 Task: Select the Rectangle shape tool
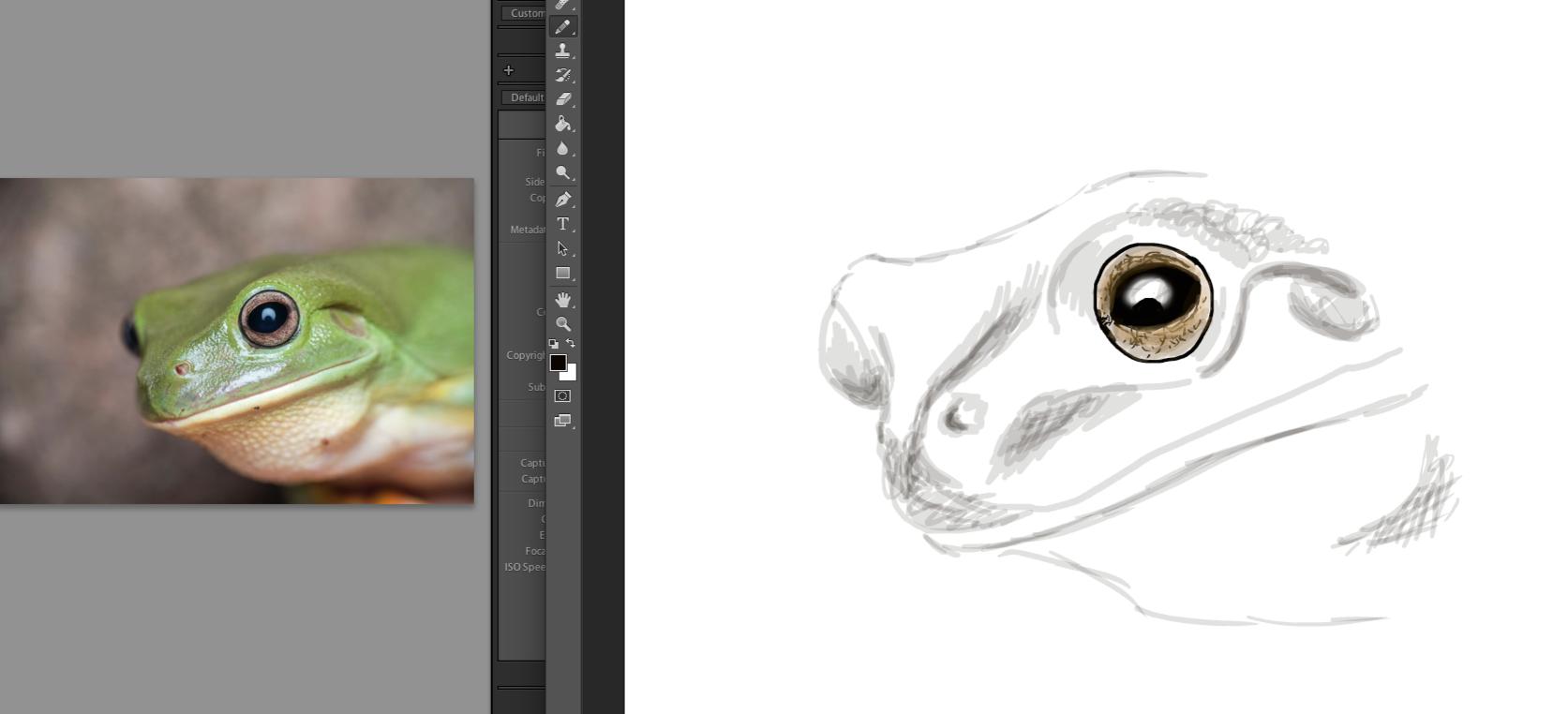[562, 274]
